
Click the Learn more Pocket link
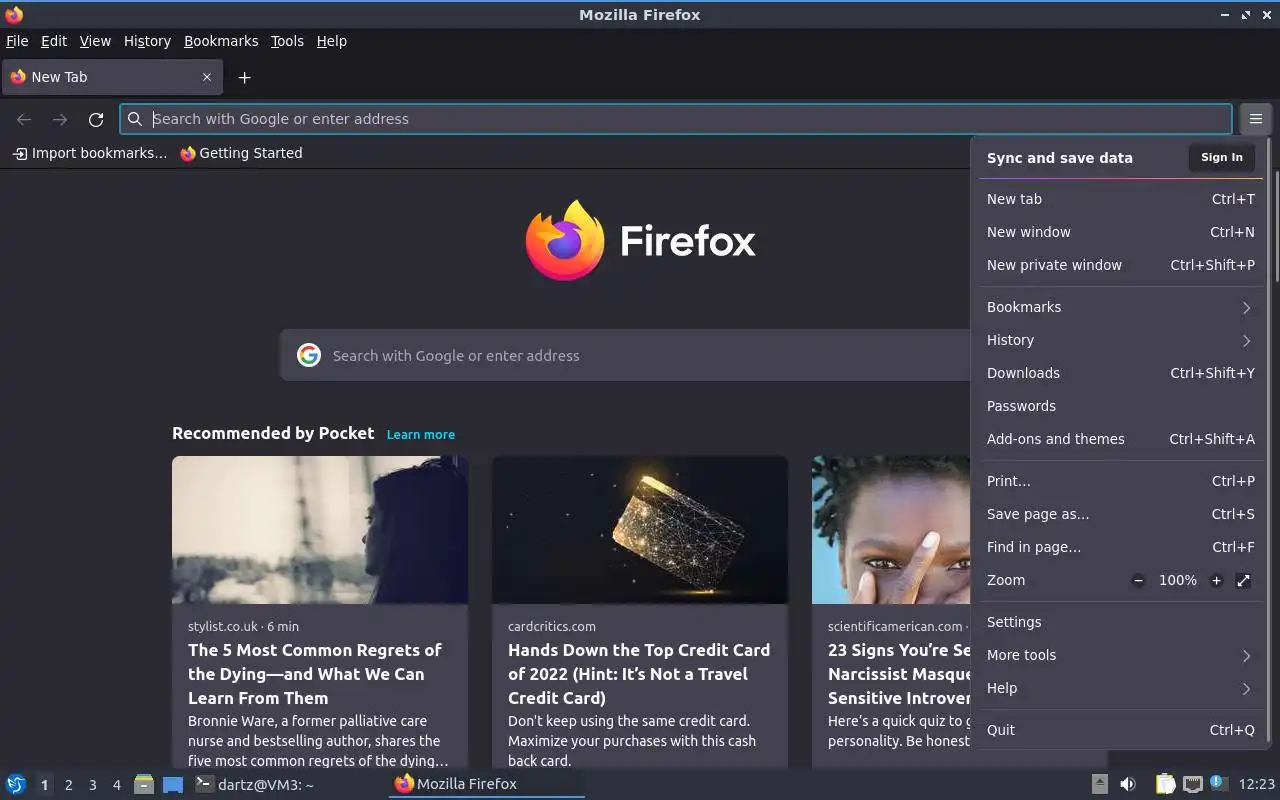coord(420,434)
